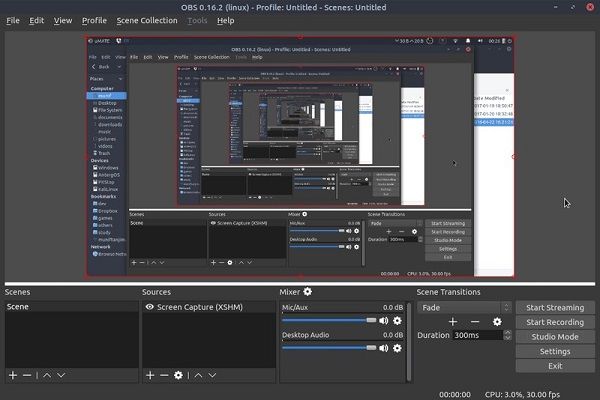The image size is (600, 400).
Task: Open the Help menu
Action: (225, 21)
